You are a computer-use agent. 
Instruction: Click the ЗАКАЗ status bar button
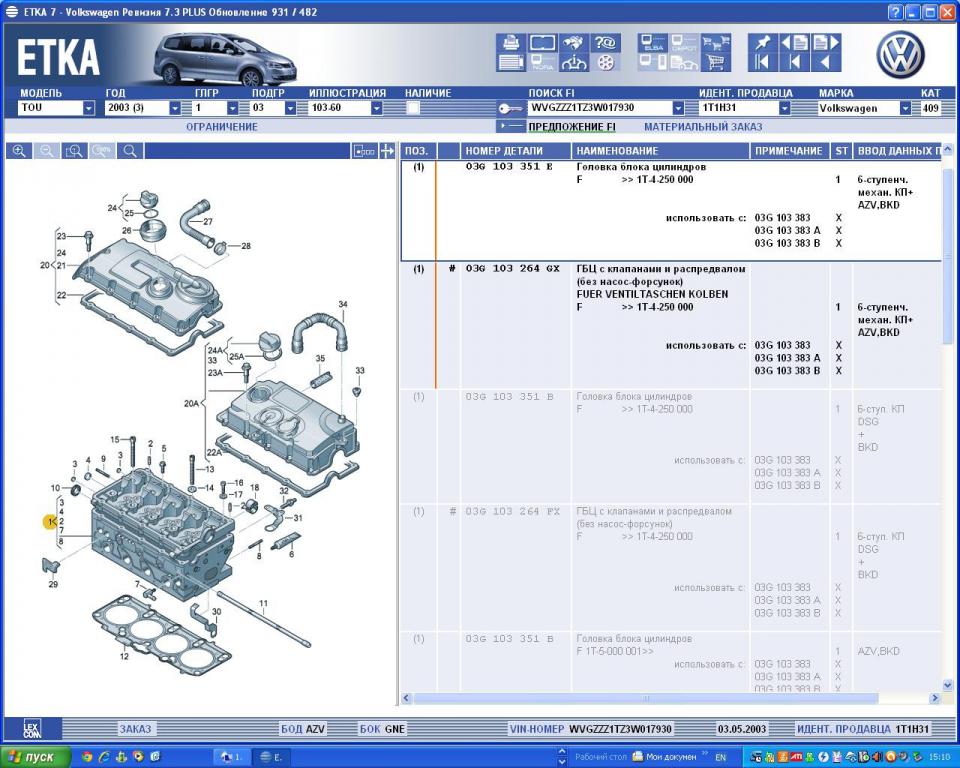(x=135, y=729)
